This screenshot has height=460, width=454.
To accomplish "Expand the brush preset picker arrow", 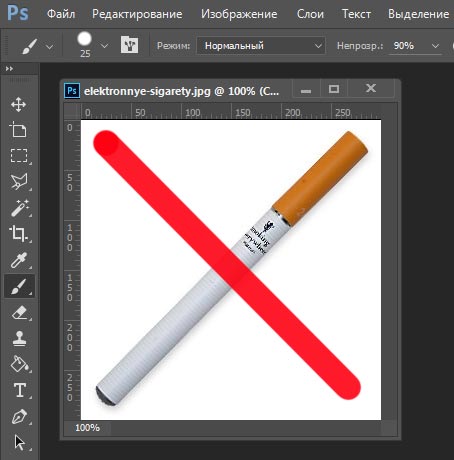I will (104, 46).
